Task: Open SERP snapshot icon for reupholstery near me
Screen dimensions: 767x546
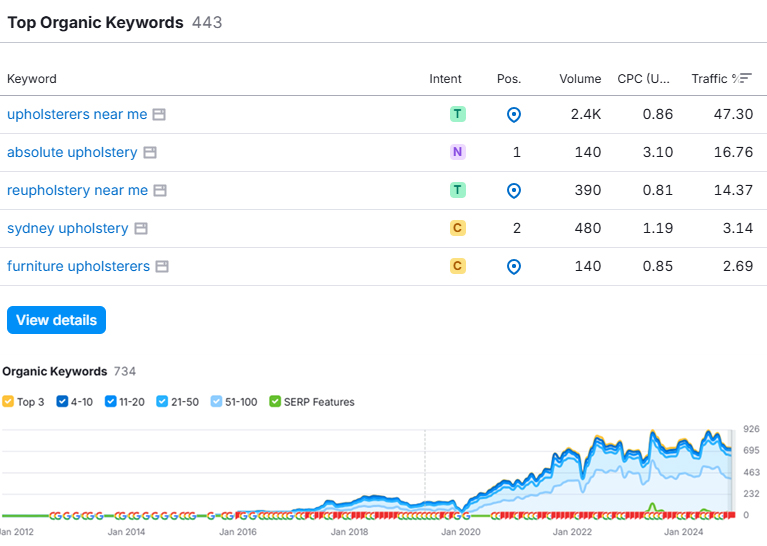Action: pyautogui.click(x=160, y=190)
